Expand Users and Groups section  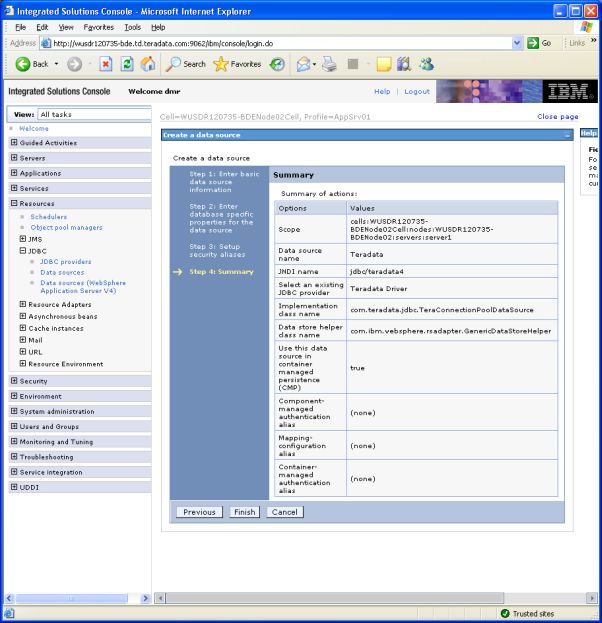14,426
